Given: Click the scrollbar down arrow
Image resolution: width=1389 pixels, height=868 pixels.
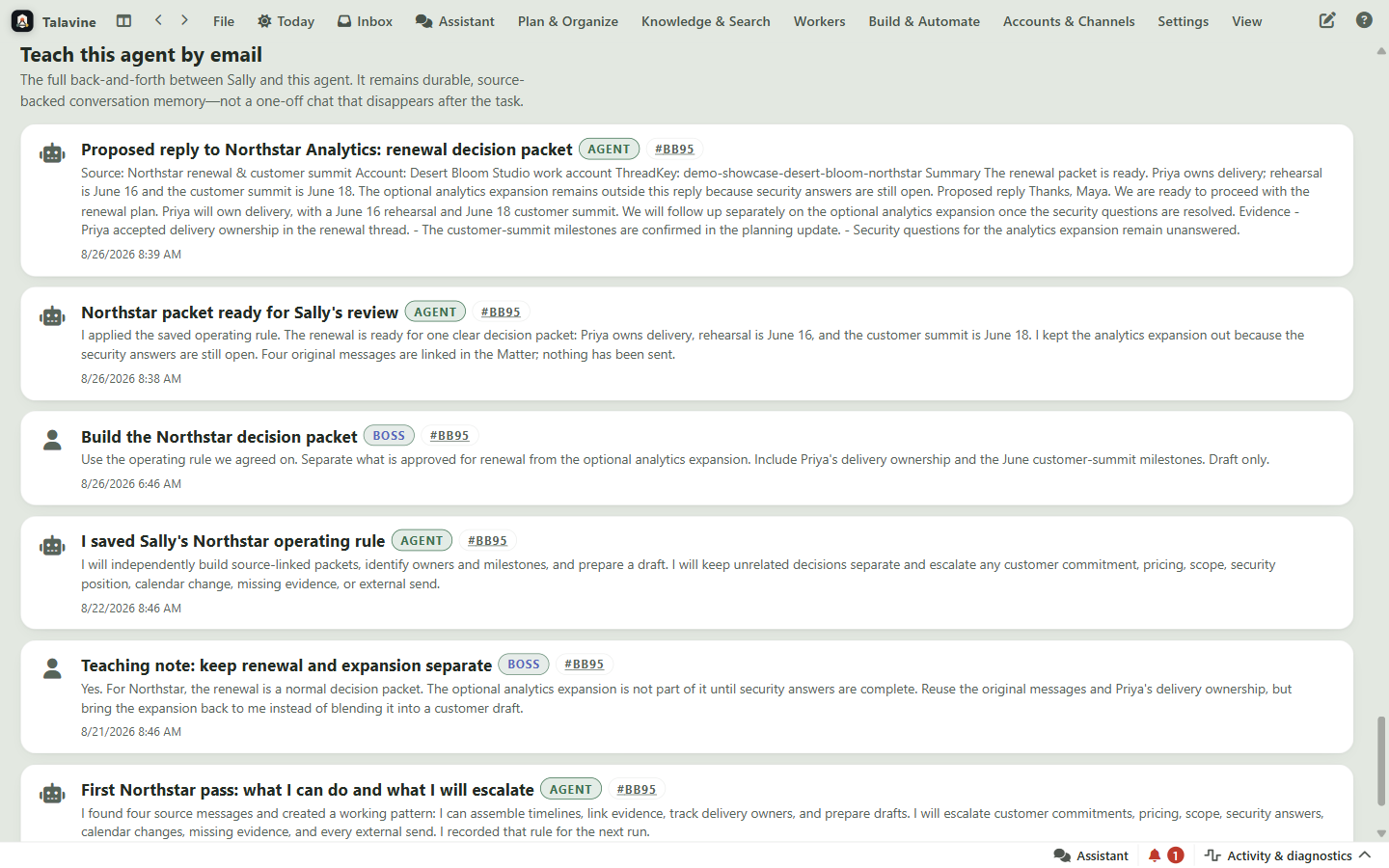Looking at the screenshot, I should tap(1381, 834).
